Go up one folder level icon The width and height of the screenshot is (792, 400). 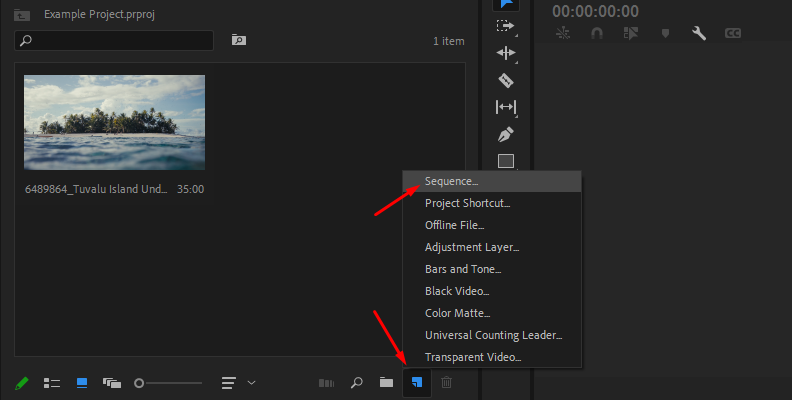point(22,15)
